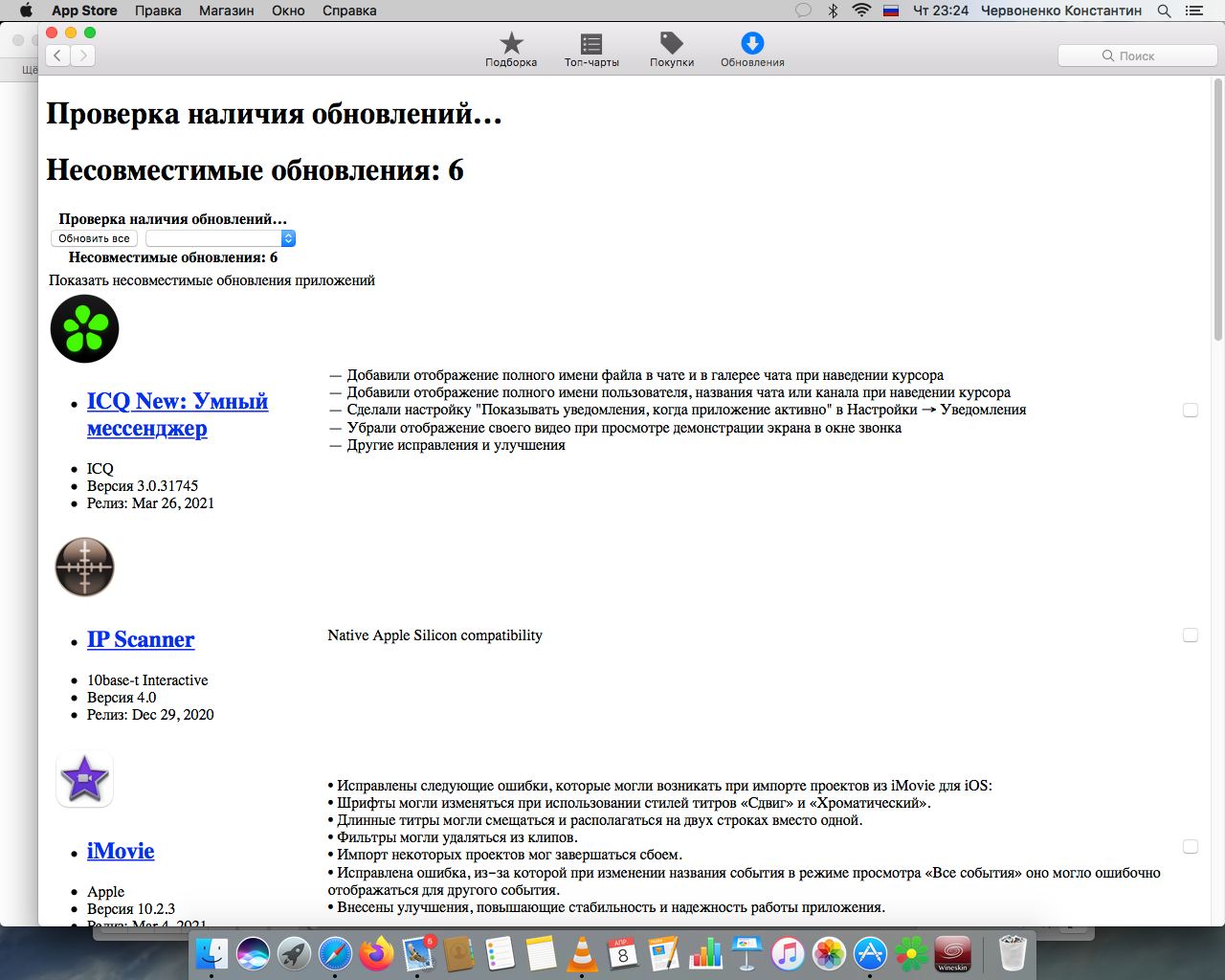
Task: Open iTunes music icon in Dock
Action: (x=788, y=954)
